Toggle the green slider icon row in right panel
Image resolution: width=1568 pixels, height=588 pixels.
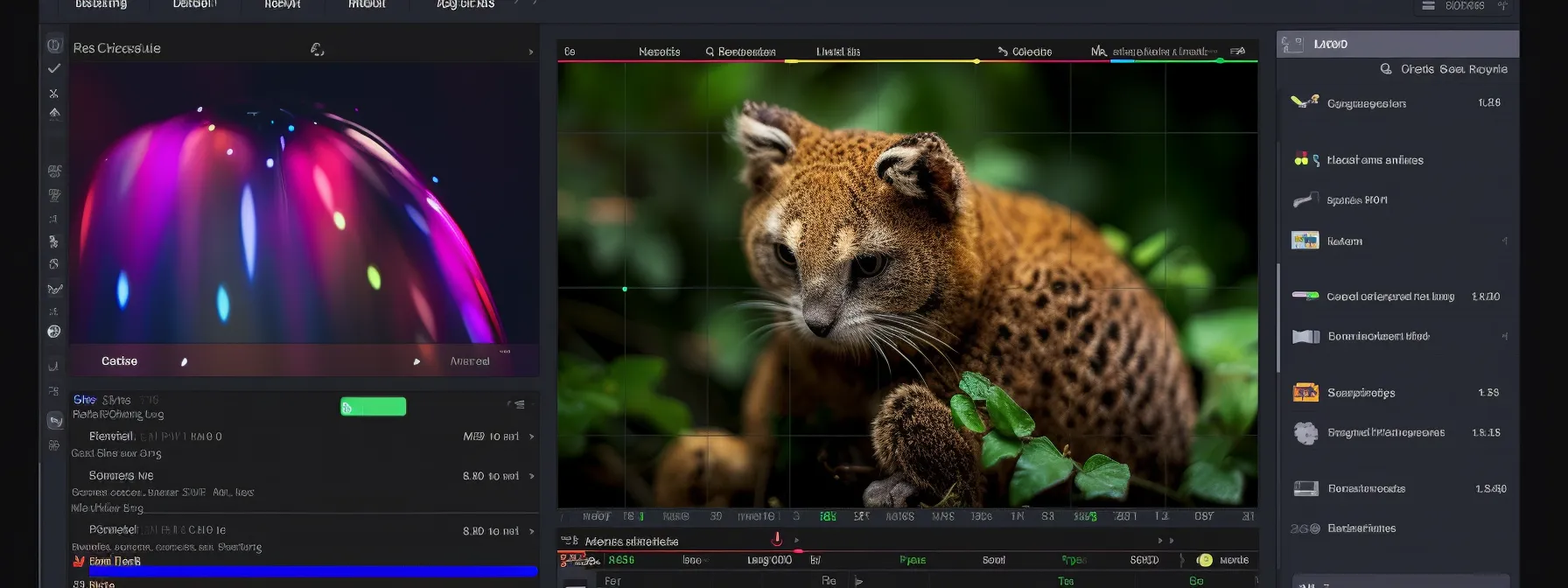[1305, 297]
